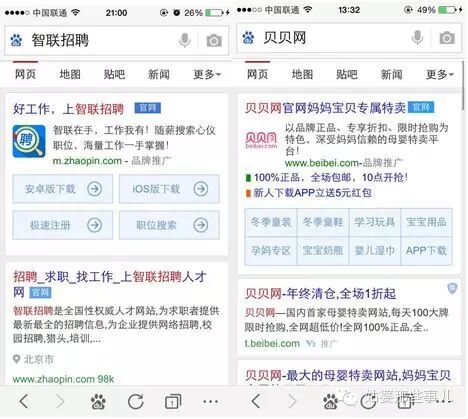Switch to 新闻 tab on left phone
This screenshot has height=419, width=468.
[159, 74]
